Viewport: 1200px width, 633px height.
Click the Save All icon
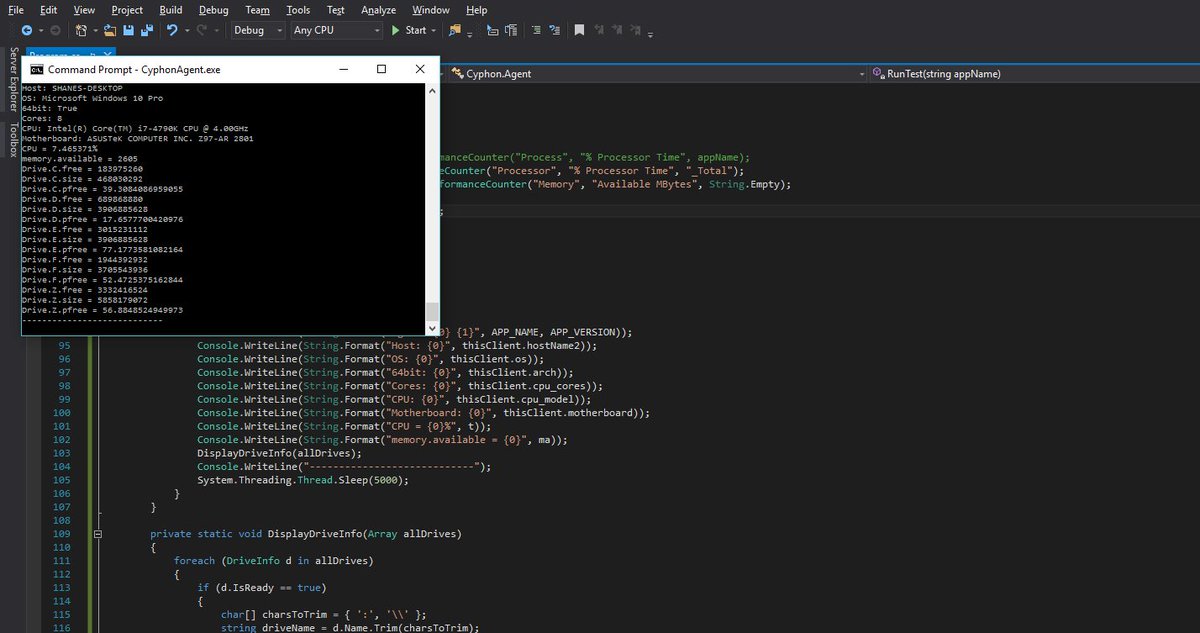coord(147,30)
